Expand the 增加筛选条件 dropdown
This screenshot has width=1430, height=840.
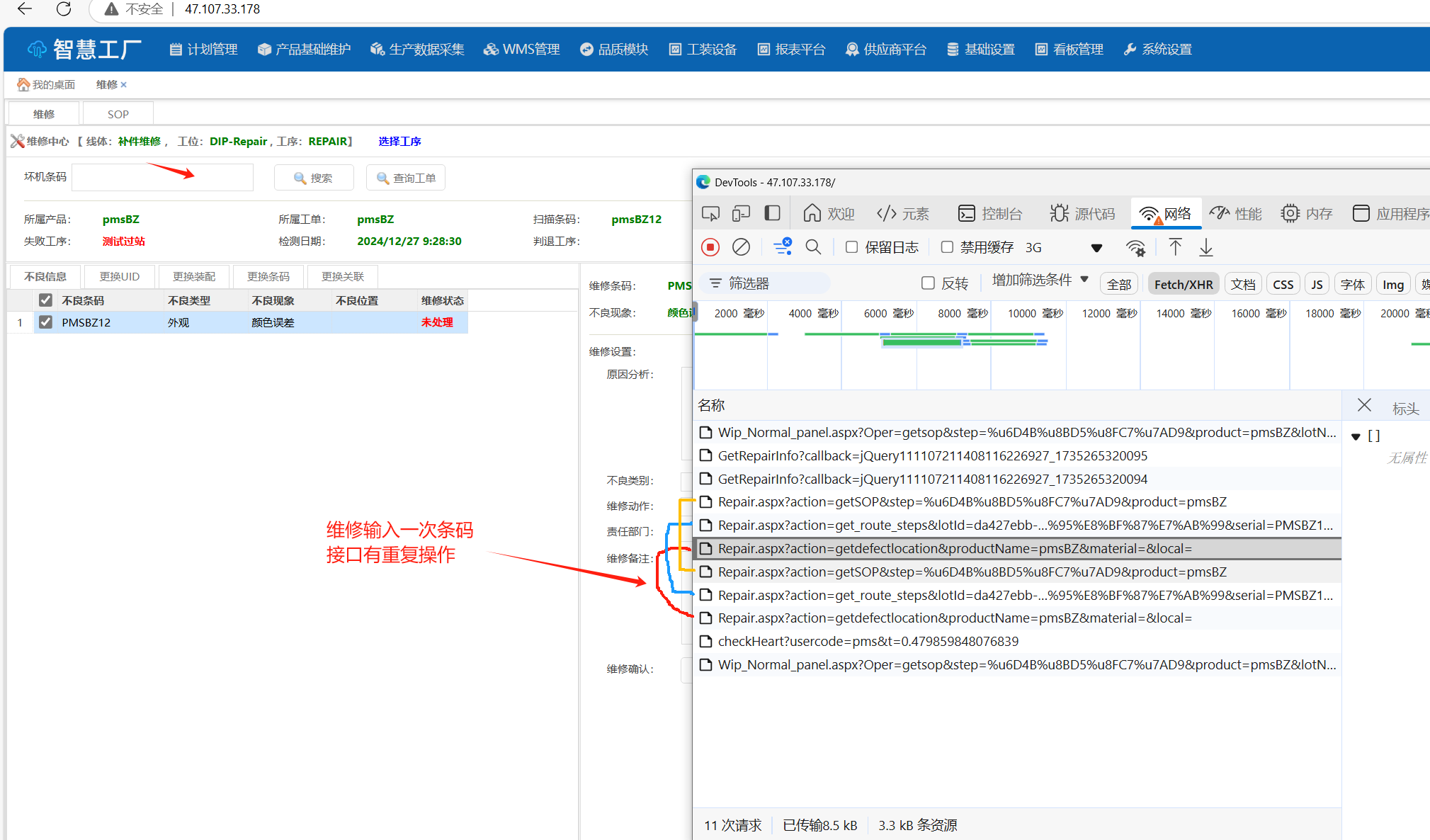click(1039, 280)
